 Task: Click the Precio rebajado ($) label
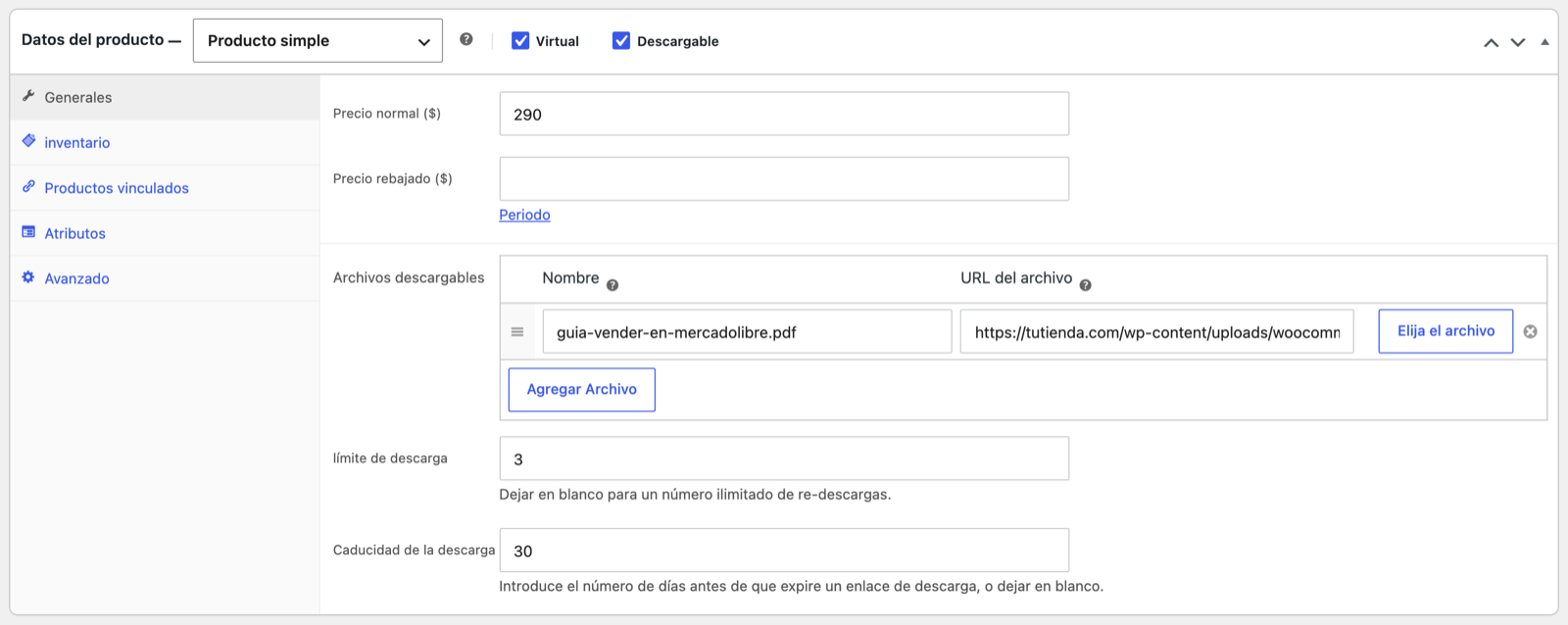pos(393,178)
